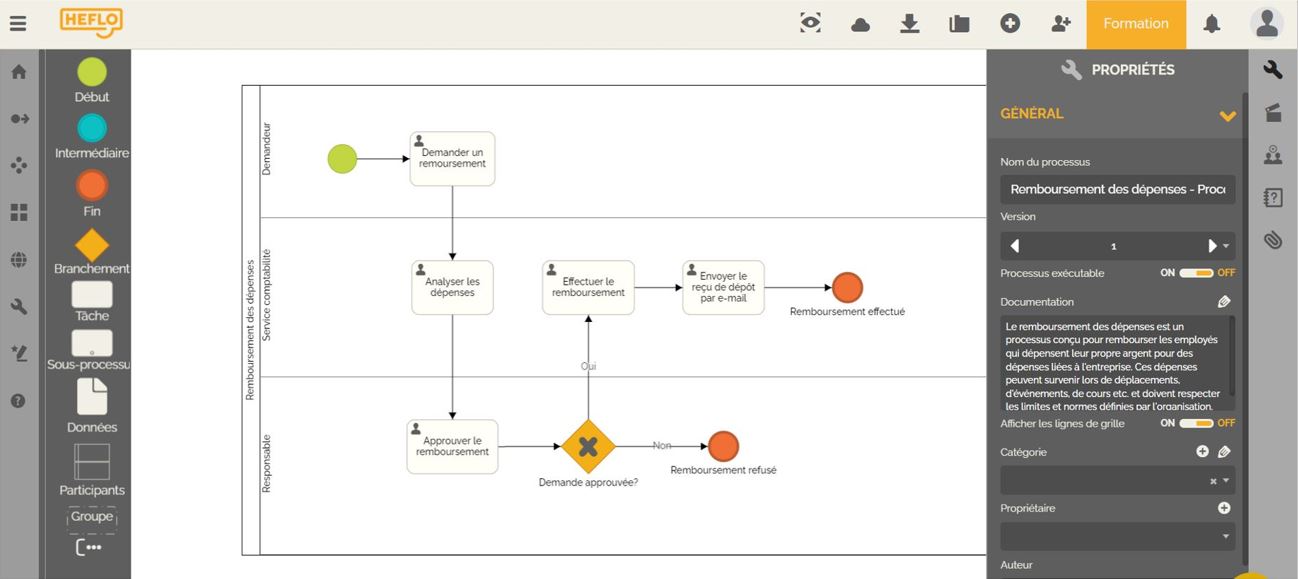Select the Branchement gateway shape
Image resolution: width=1298 pixels, height=579 pixels.
click(x=92, y=245)
